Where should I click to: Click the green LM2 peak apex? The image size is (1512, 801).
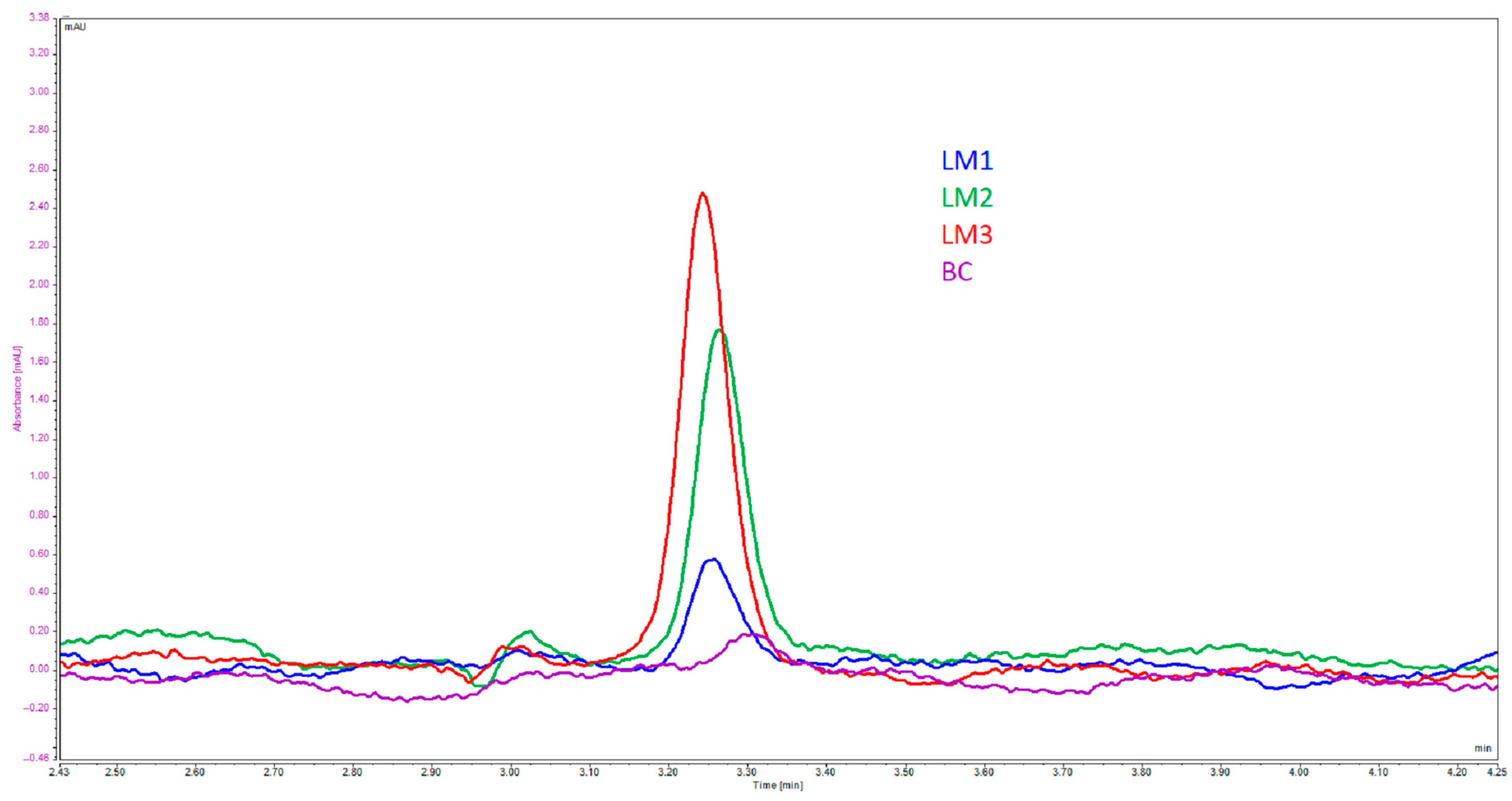(720, 331)
